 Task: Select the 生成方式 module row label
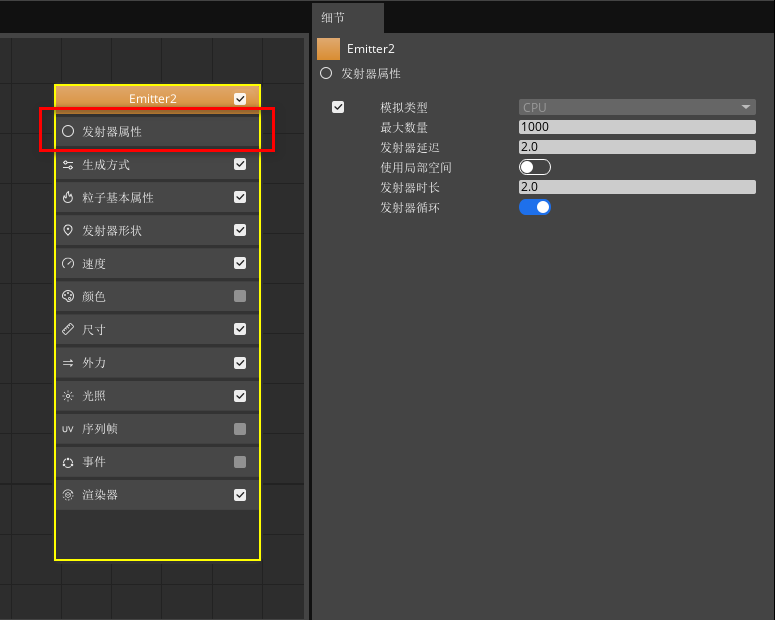click(x=106, y=165)
